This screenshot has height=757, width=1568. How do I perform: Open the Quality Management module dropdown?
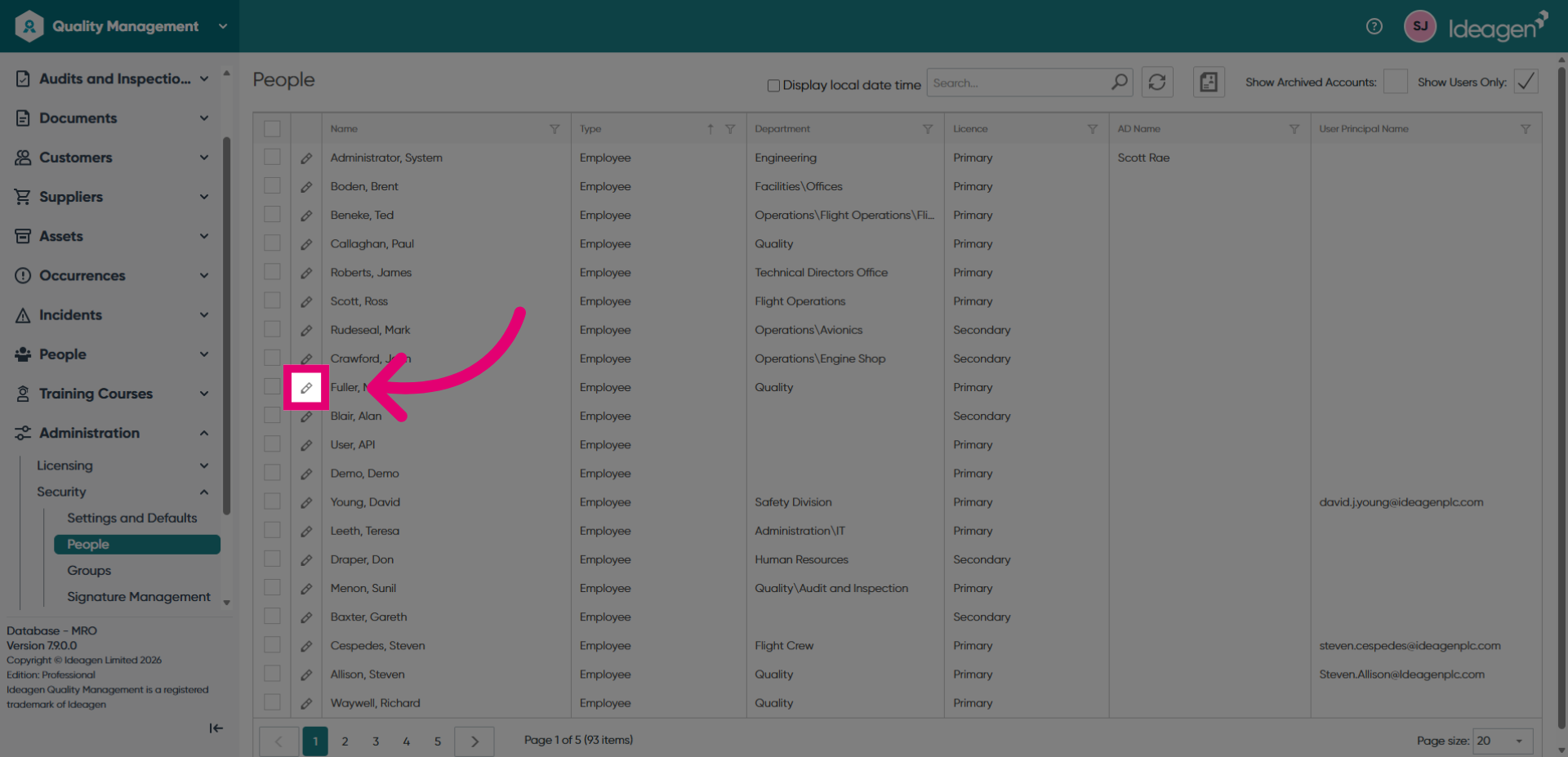(x=223, y=26)
